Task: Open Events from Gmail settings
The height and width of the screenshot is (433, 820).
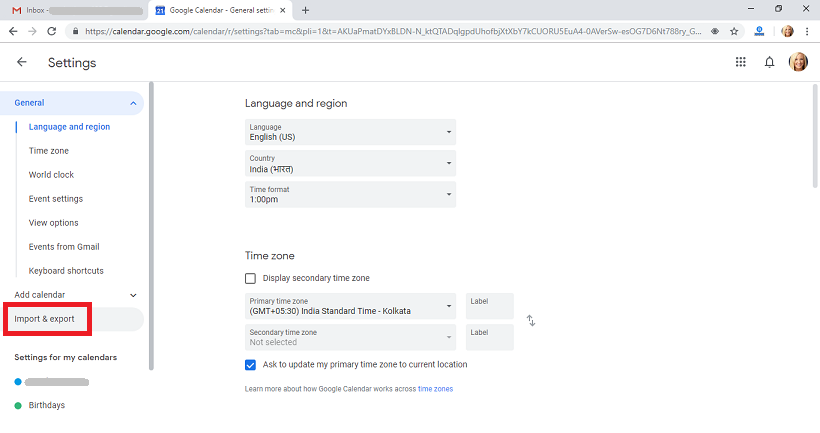Action: pyautogui.click(x=64, y=247)
